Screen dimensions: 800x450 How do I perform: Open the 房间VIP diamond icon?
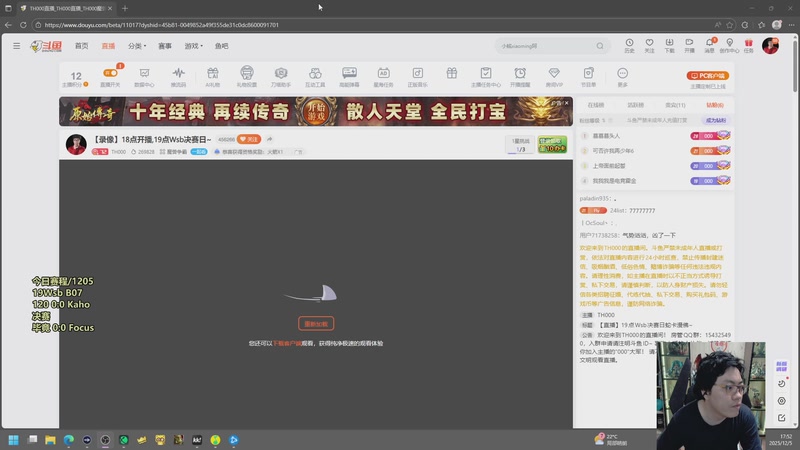(x=554, y=78)
